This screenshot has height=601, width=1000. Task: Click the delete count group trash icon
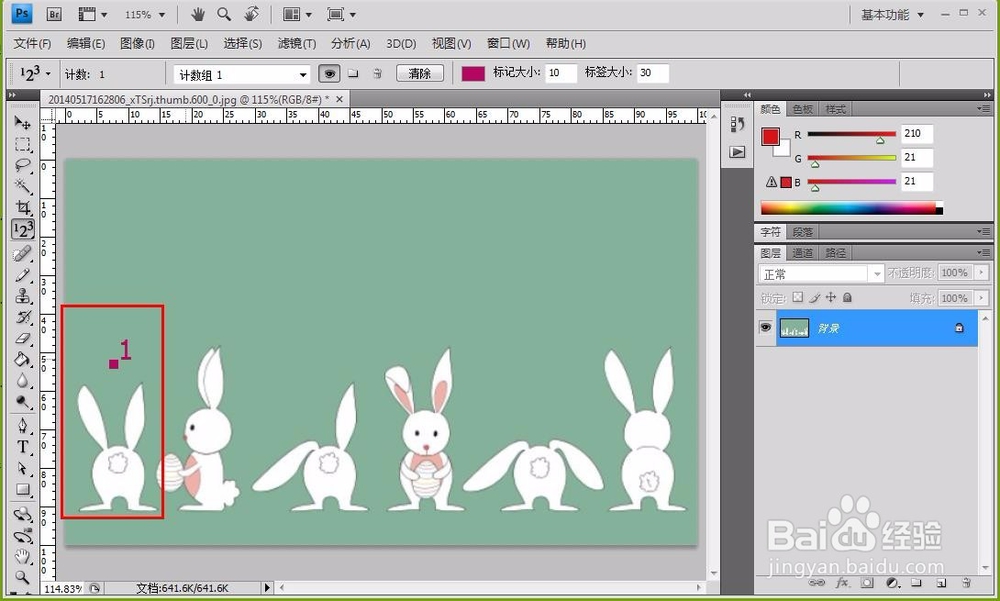[378, 73]
